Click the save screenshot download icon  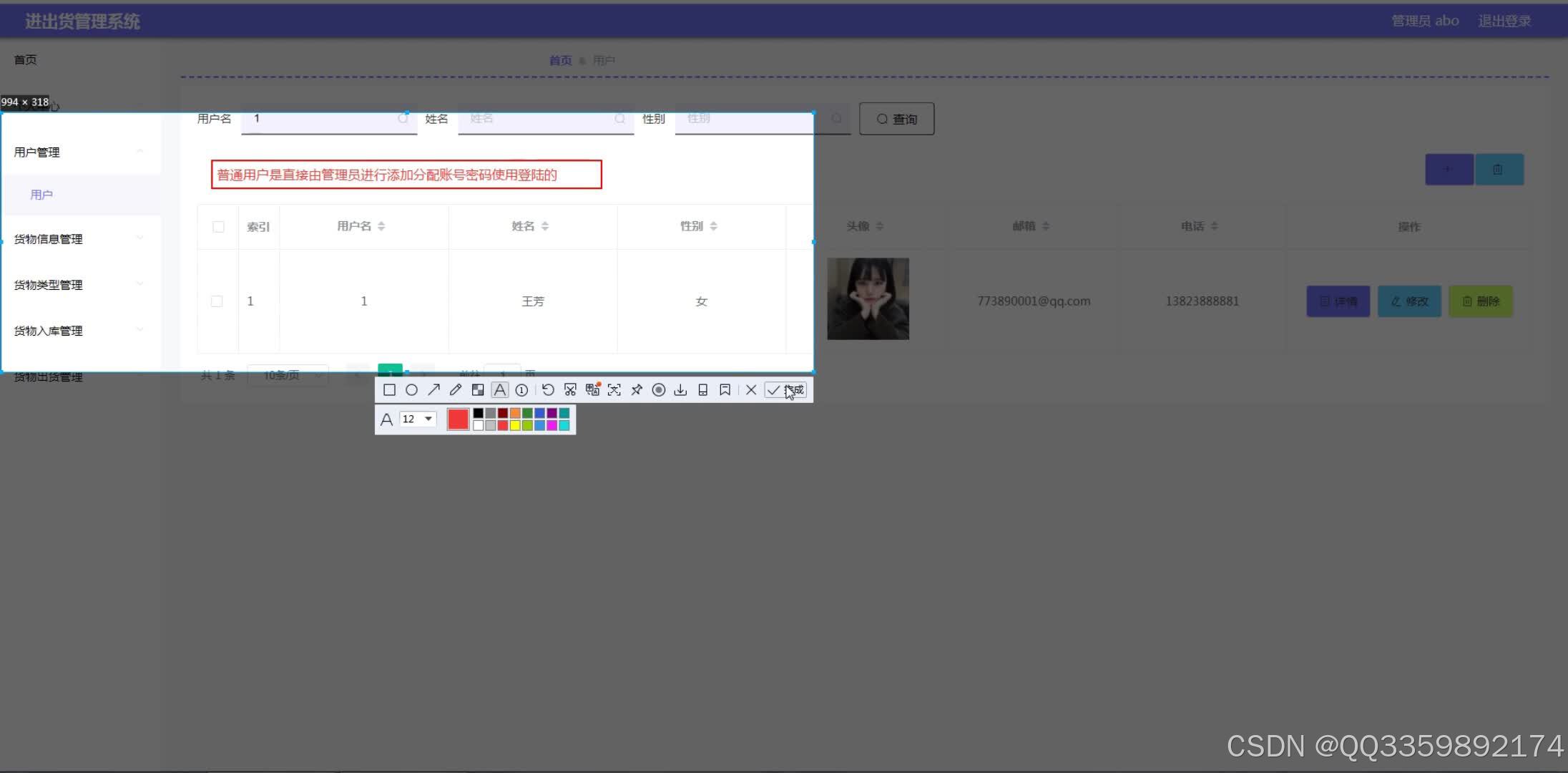tap(680, 389)
